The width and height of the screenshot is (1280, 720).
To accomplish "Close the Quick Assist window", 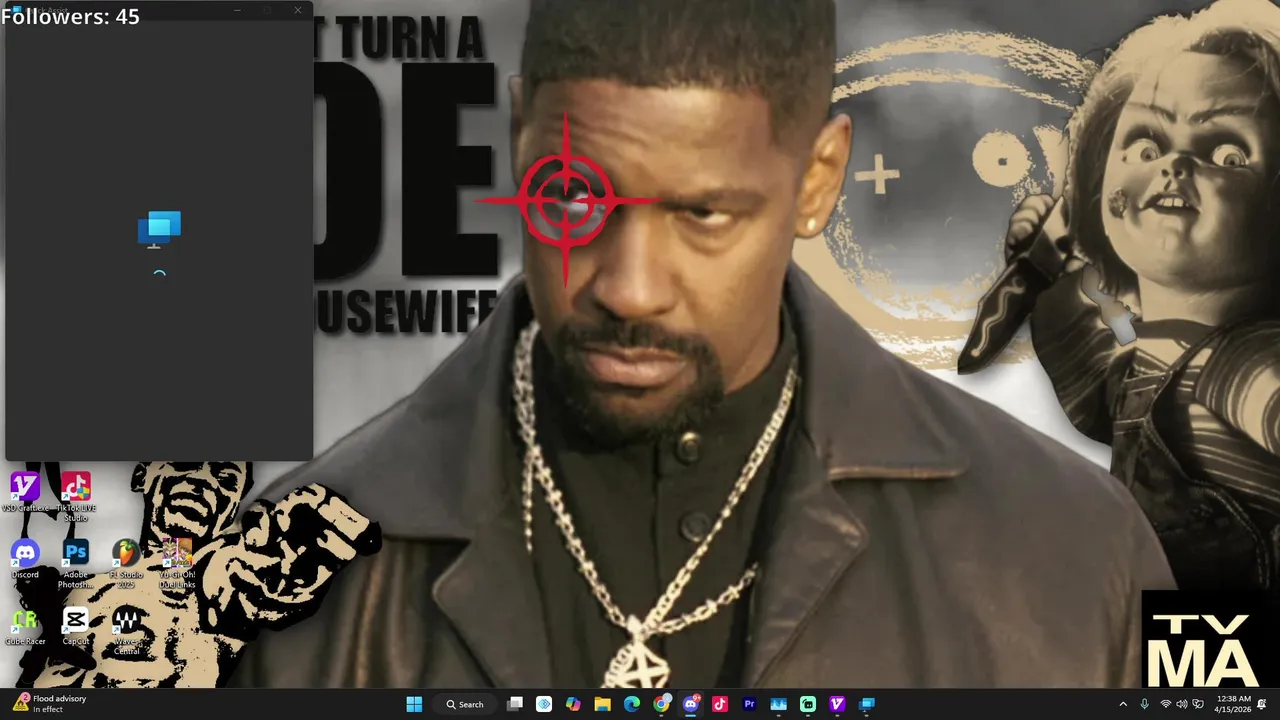I will pyautogui.click(x=297, y=10).
